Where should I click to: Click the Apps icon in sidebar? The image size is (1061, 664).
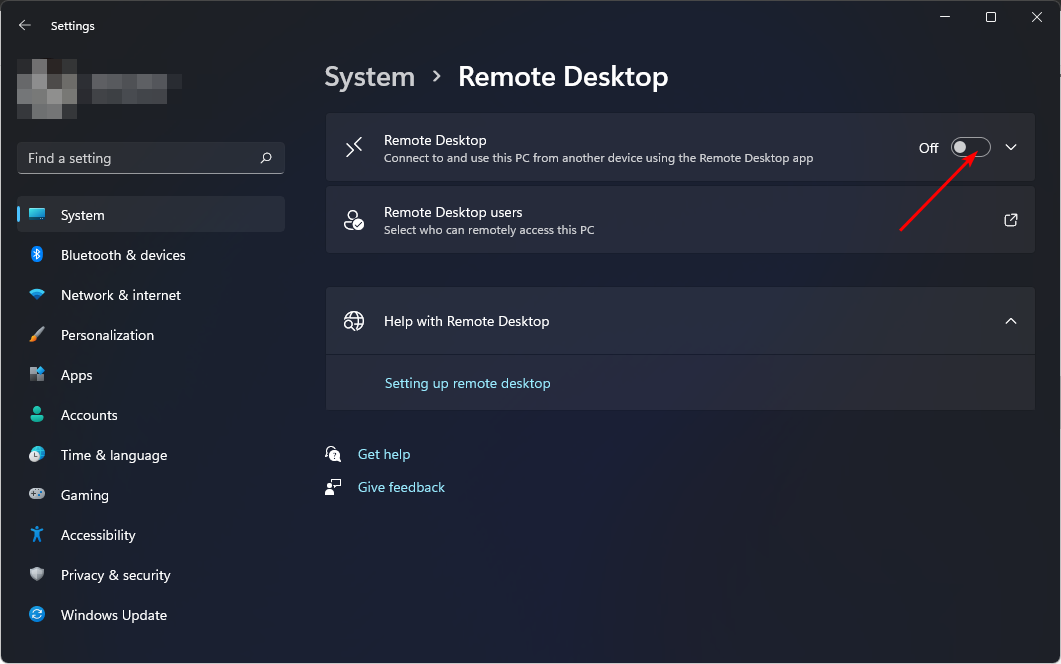click(x=37, y=374)
